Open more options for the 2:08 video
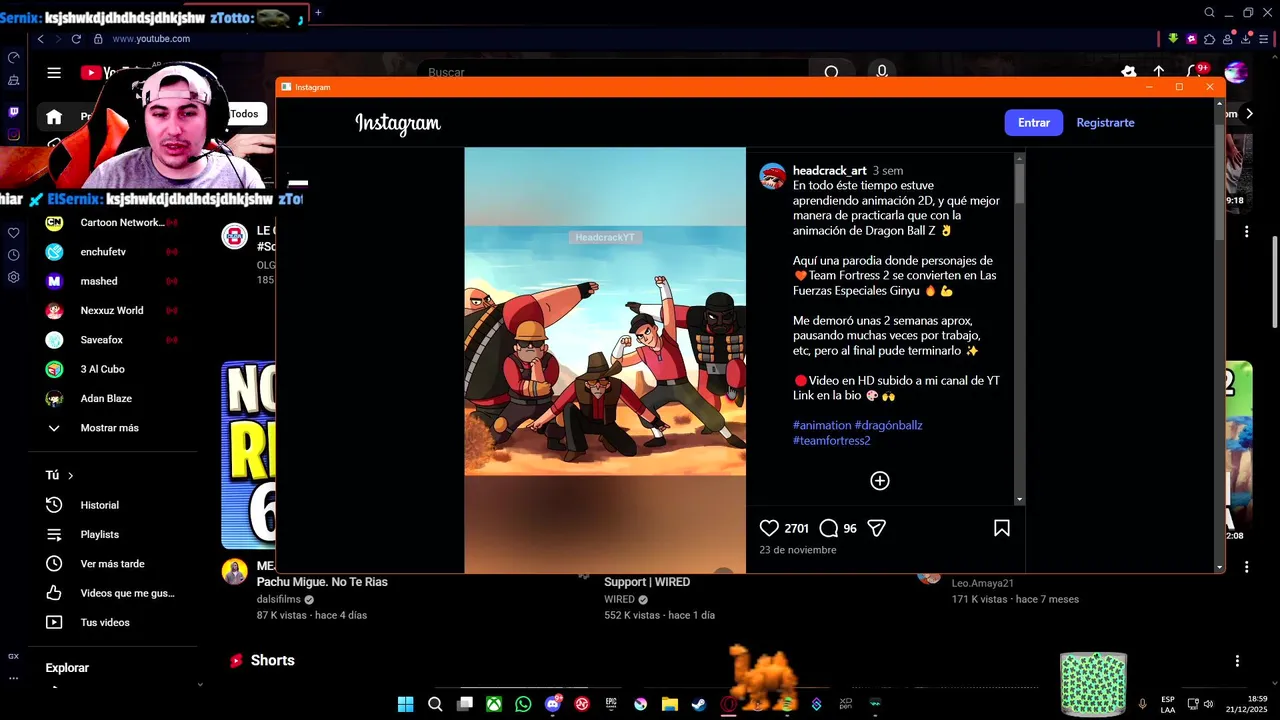The height and width of the screenshot is (720, 1280). [1246, 567]
